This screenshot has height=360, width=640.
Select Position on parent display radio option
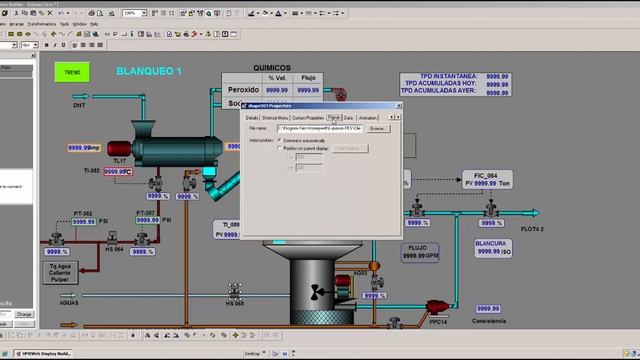point(280,149)
